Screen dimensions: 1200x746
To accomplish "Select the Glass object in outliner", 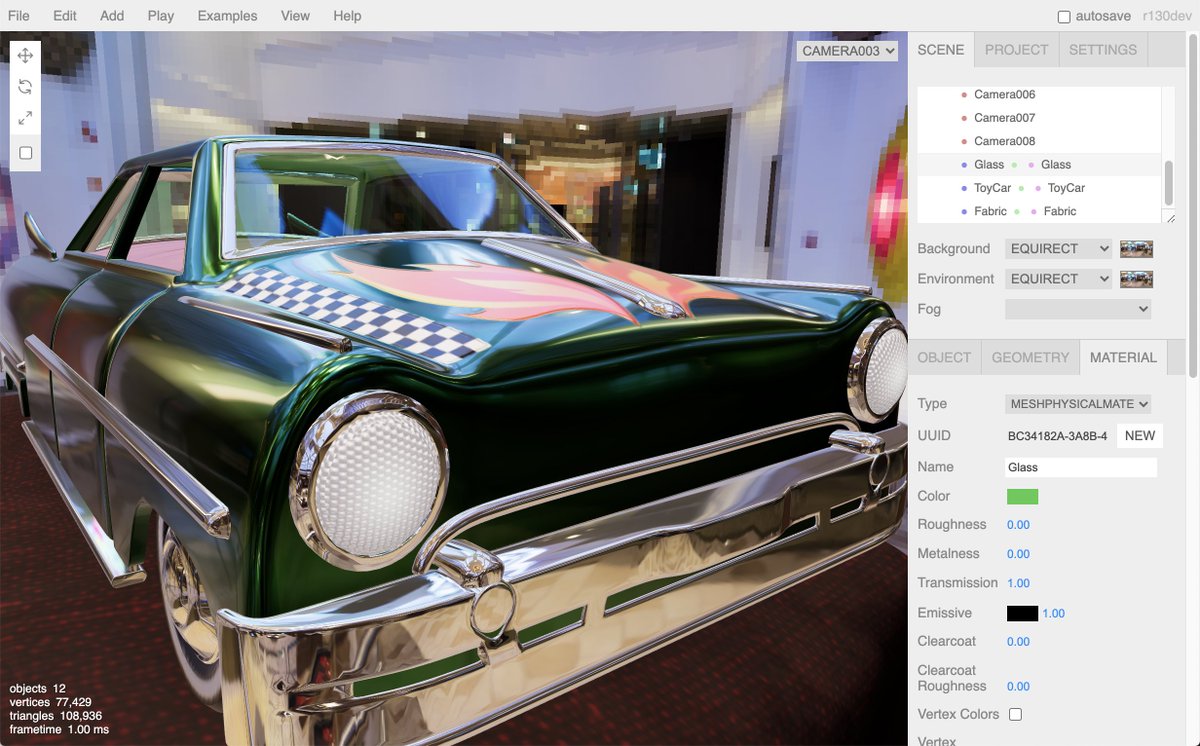I will point(1039,164).
